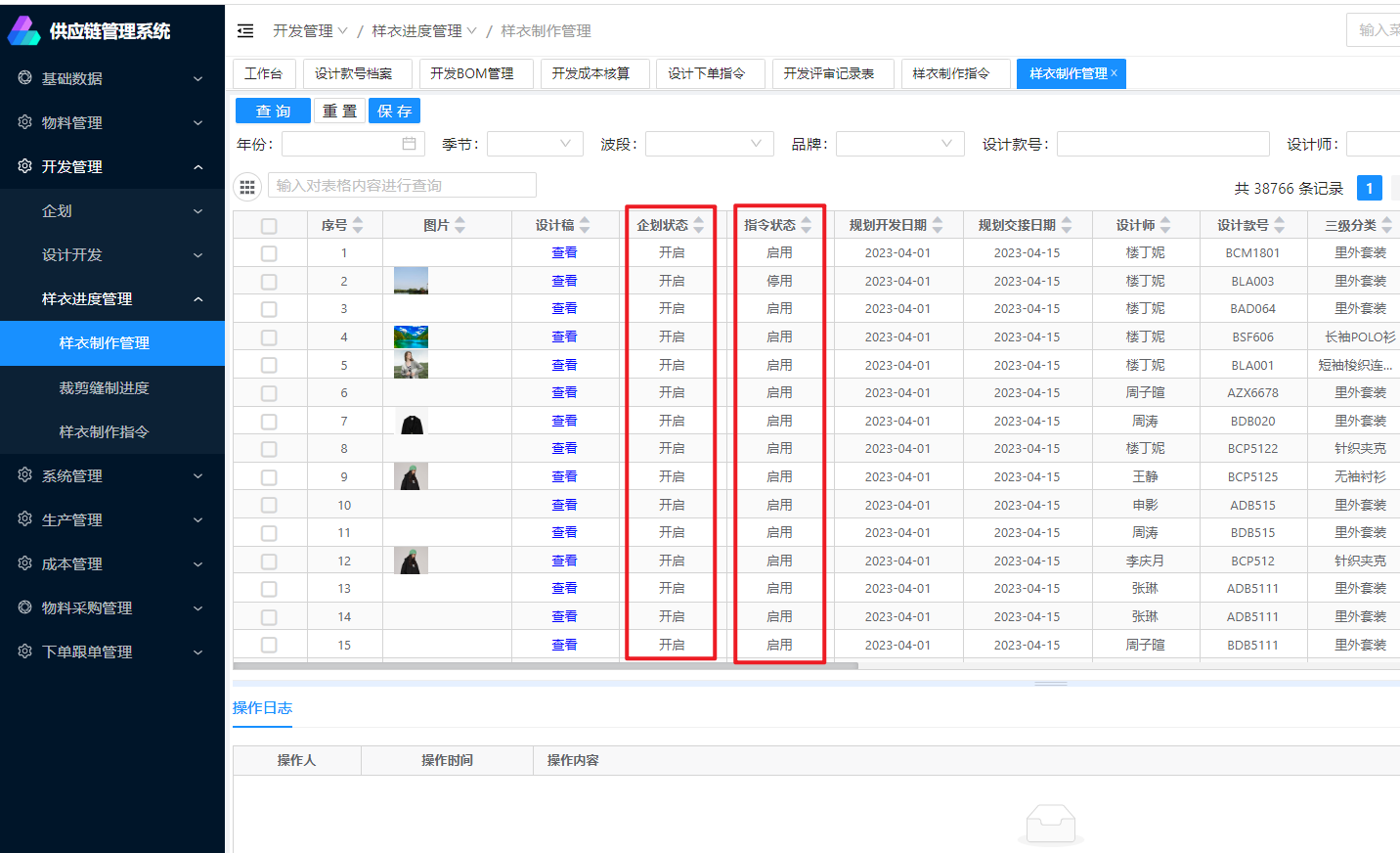Check the checkbox for row 1

coord(269,253)
